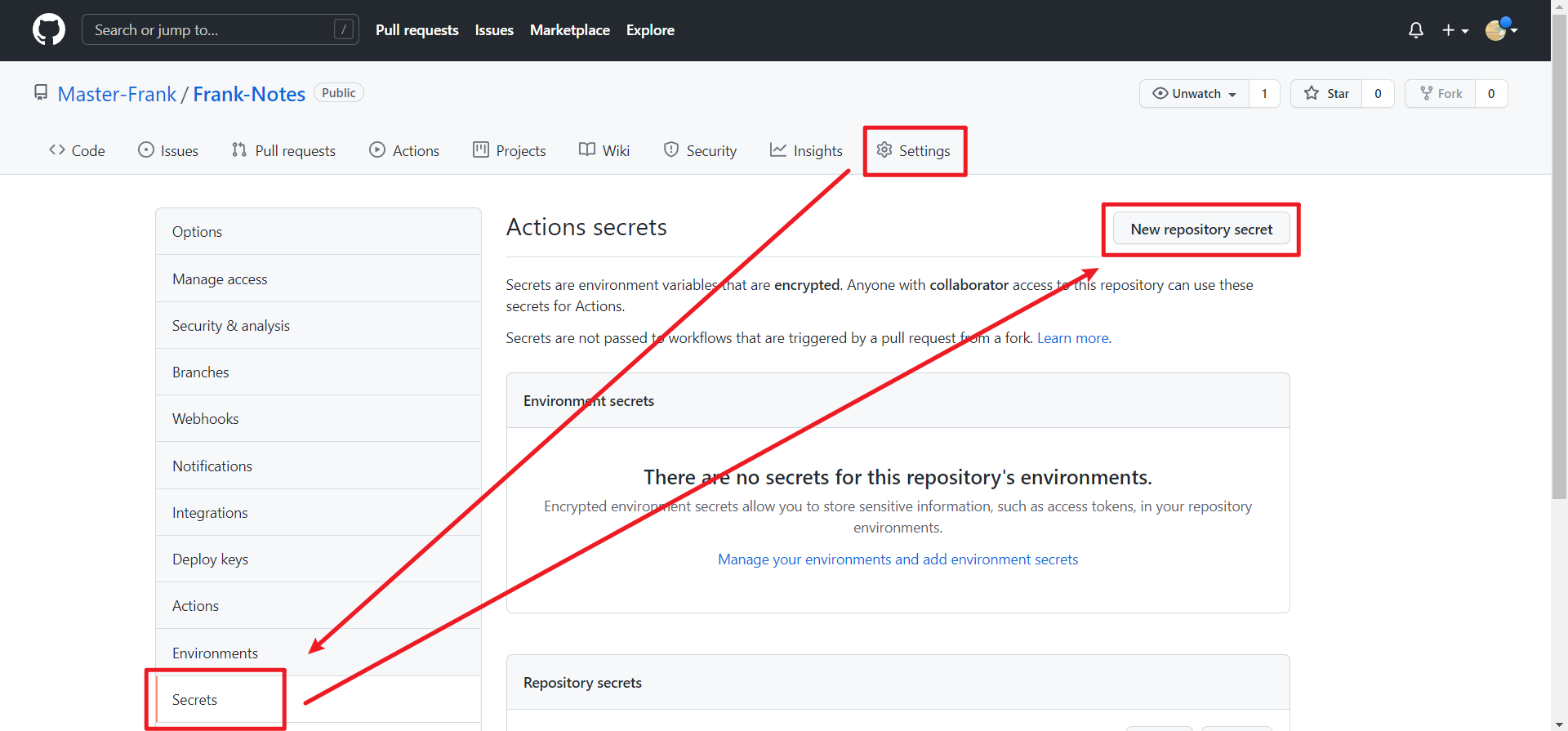Open Pull requests in top navigation
Screen dimensions: 1568x731
(417, 30)
